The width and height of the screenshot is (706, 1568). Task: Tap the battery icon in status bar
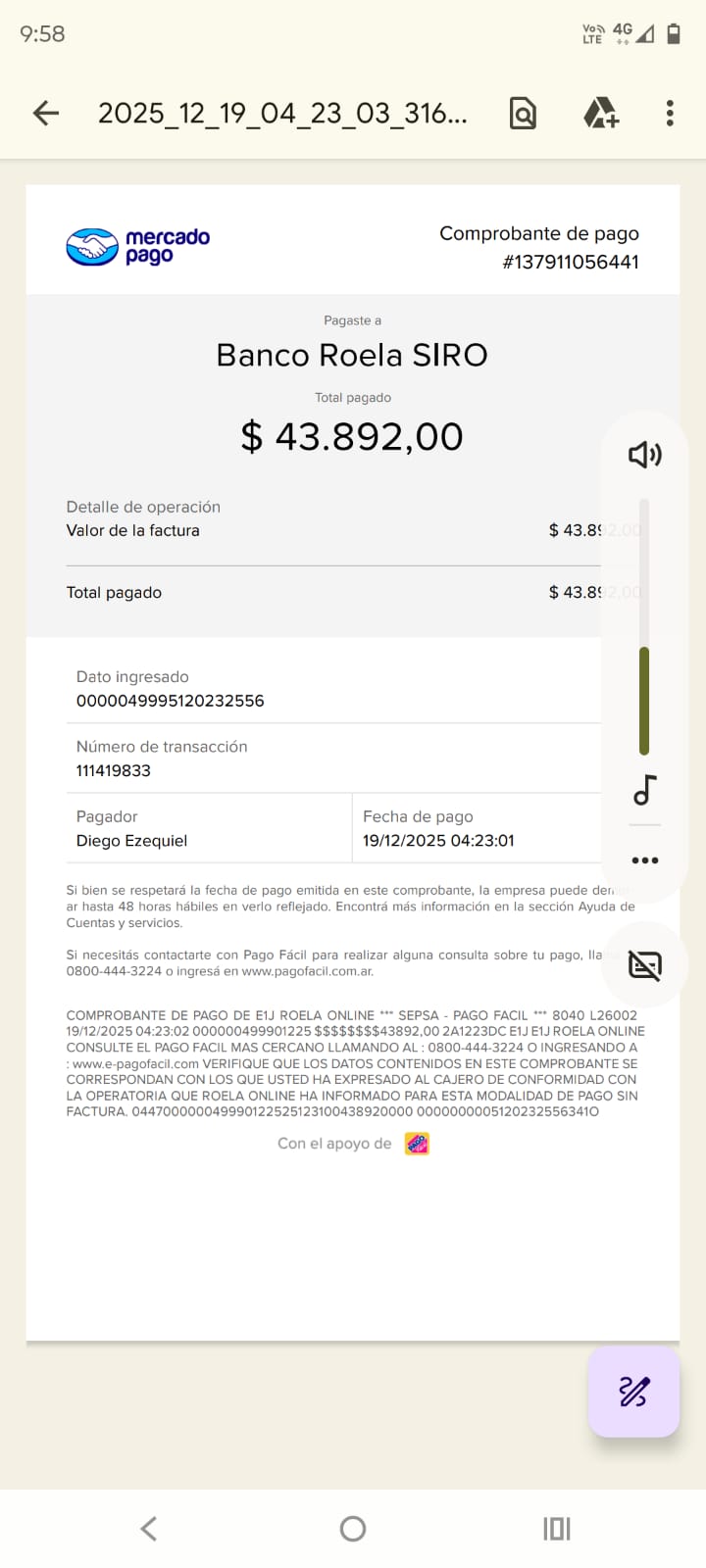(x=674, y=34)
